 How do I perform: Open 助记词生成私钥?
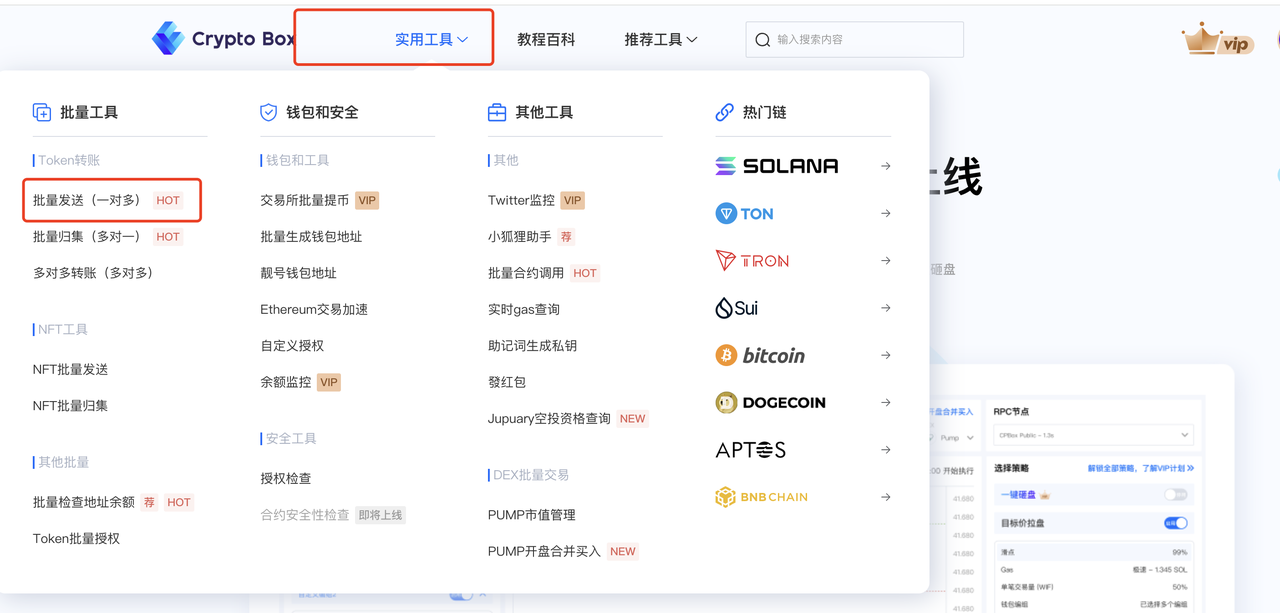(x=532, y=346)
